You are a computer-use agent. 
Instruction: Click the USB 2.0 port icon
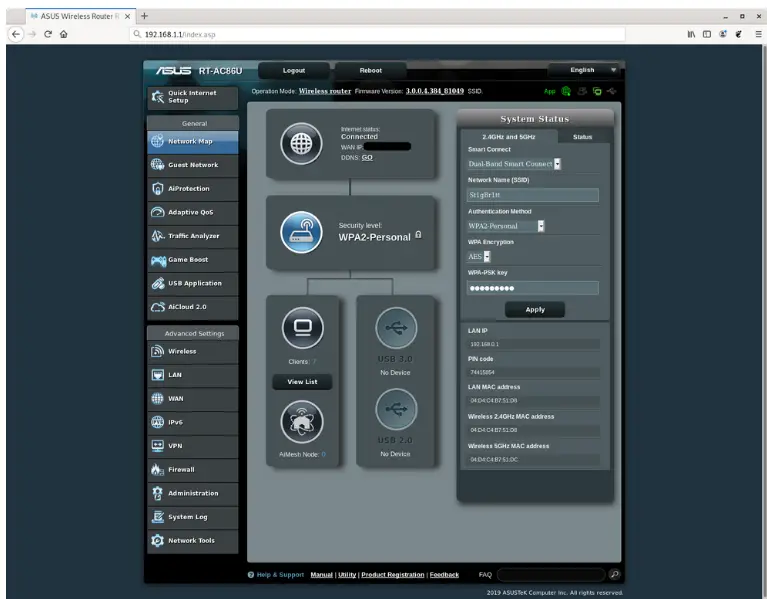coord(396,409)
